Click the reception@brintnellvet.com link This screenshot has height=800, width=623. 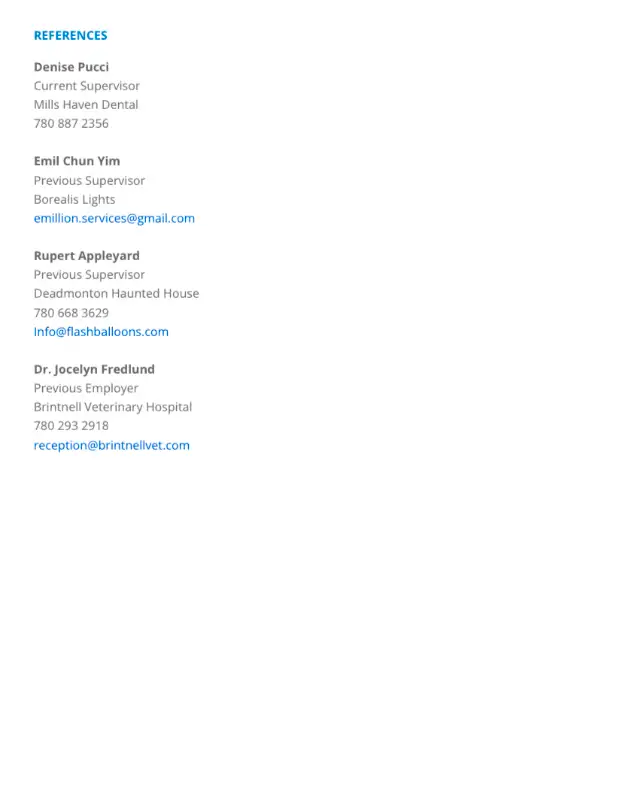tap(112, 445)
